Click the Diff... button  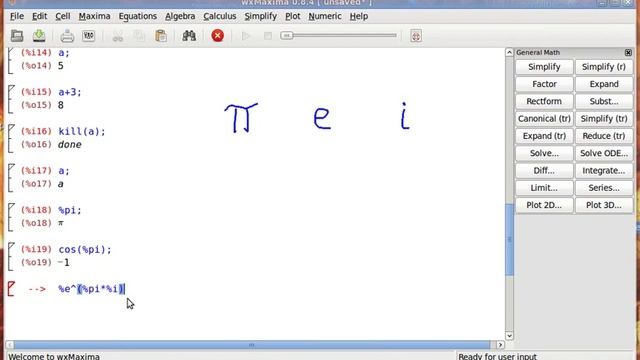(544, 171)
